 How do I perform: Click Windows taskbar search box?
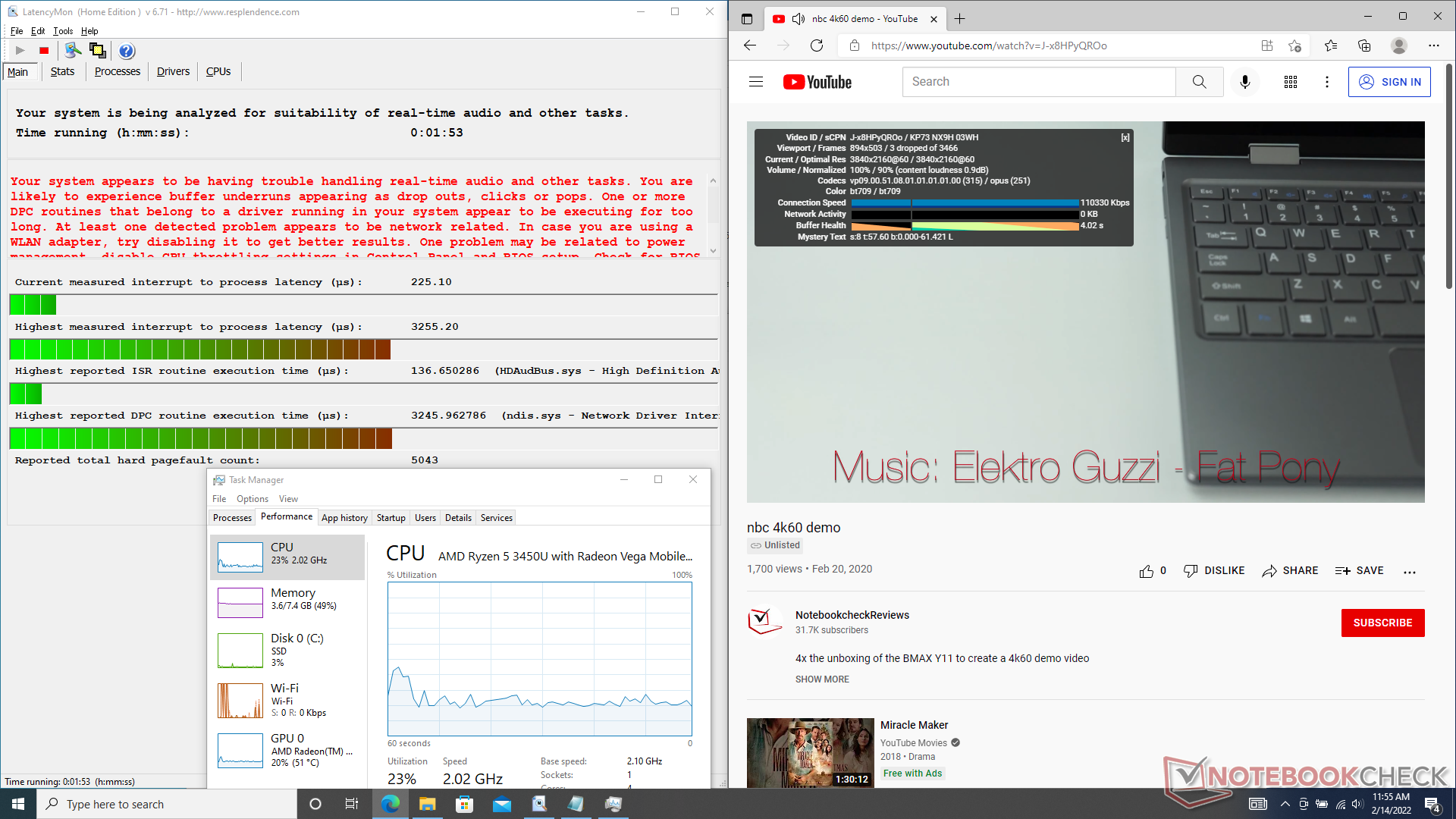167,804
